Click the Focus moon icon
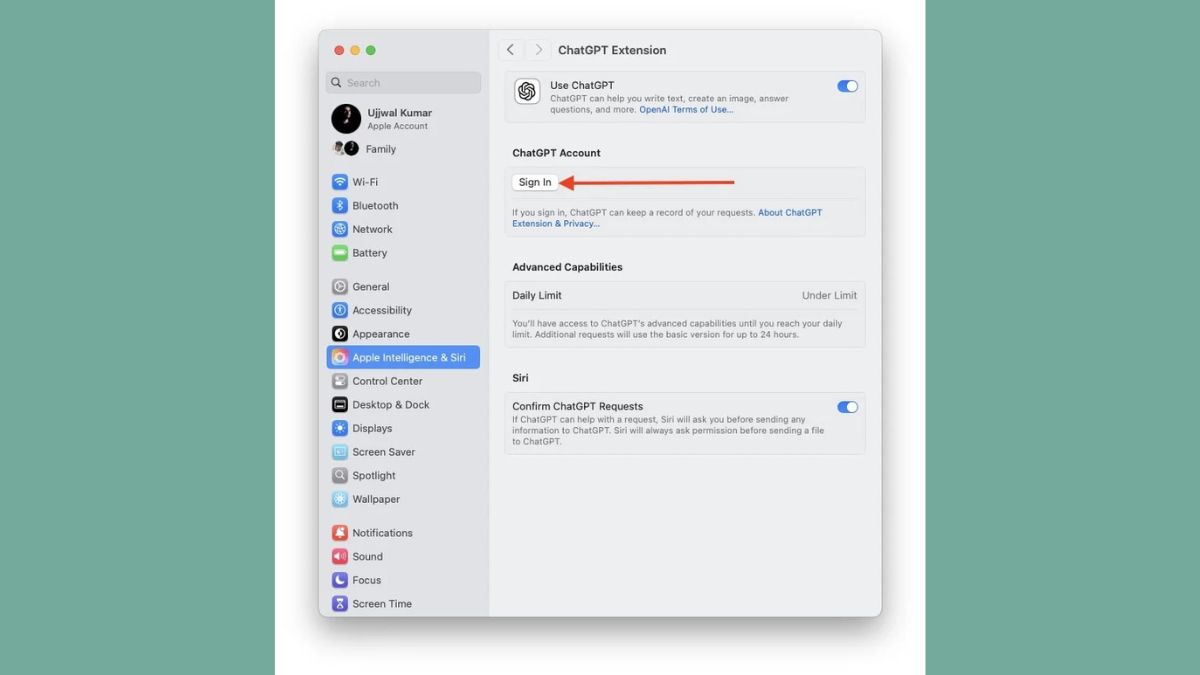1200x675 pixels. (340, 580)
